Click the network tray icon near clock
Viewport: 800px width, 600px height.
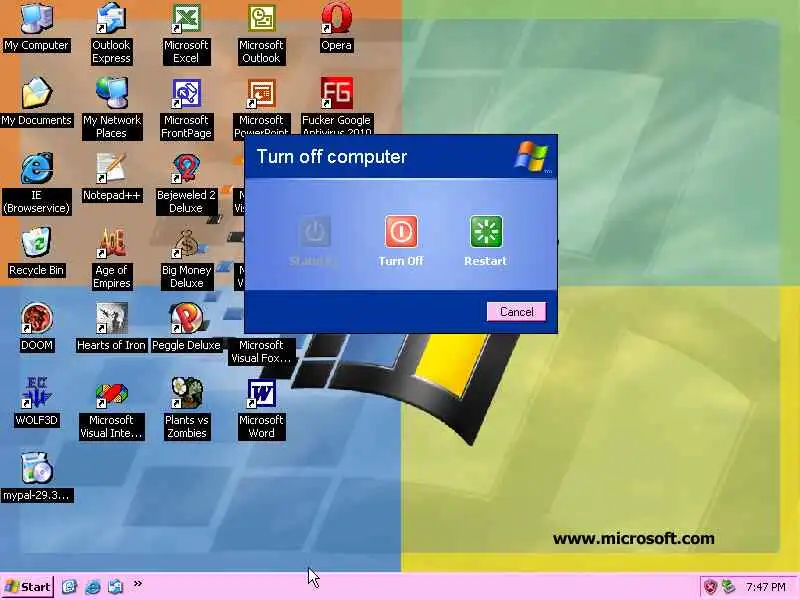coord(728,587)
